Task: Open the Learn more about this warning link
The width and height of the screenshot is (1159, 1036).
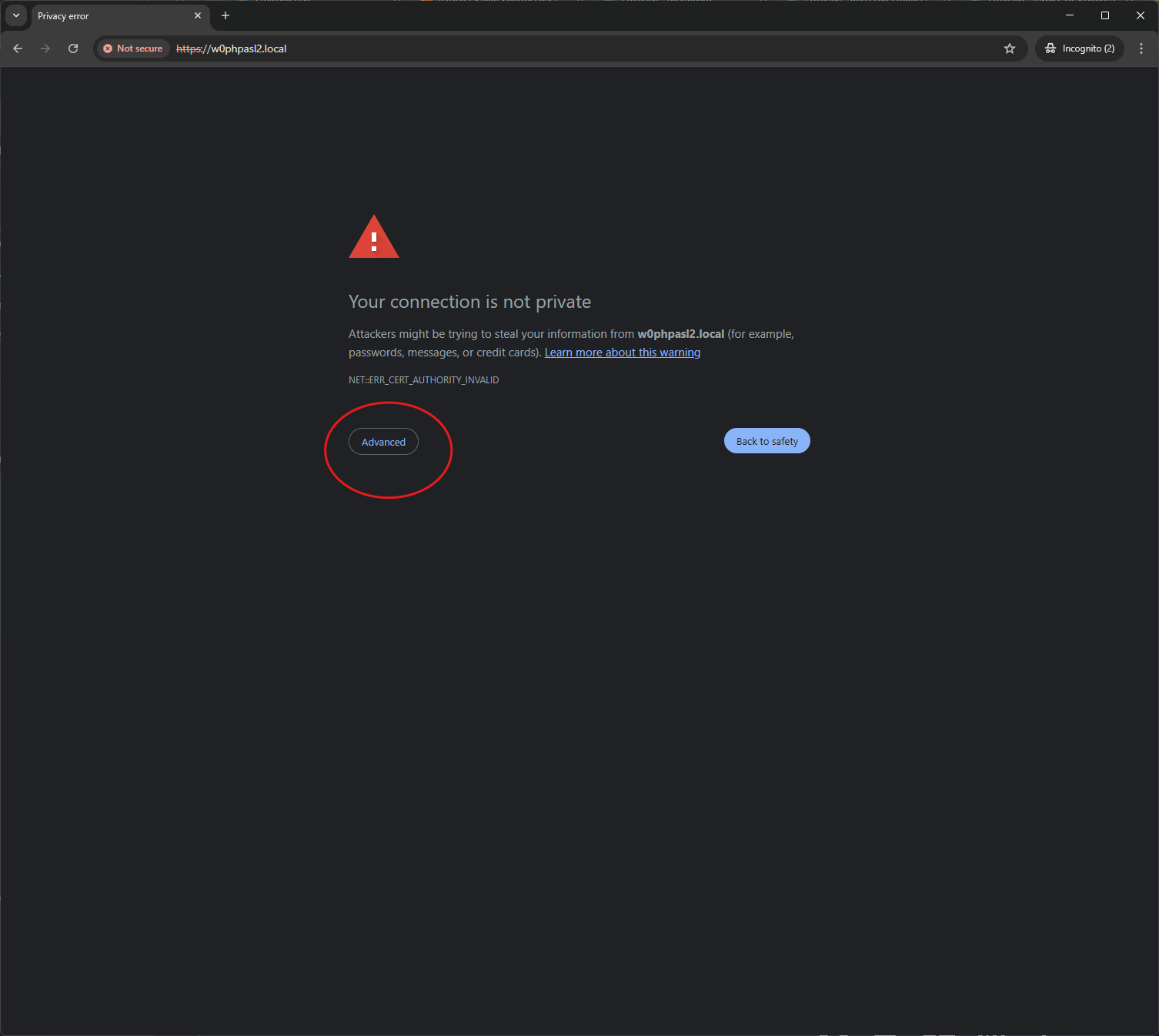Action: click(622, 353)
